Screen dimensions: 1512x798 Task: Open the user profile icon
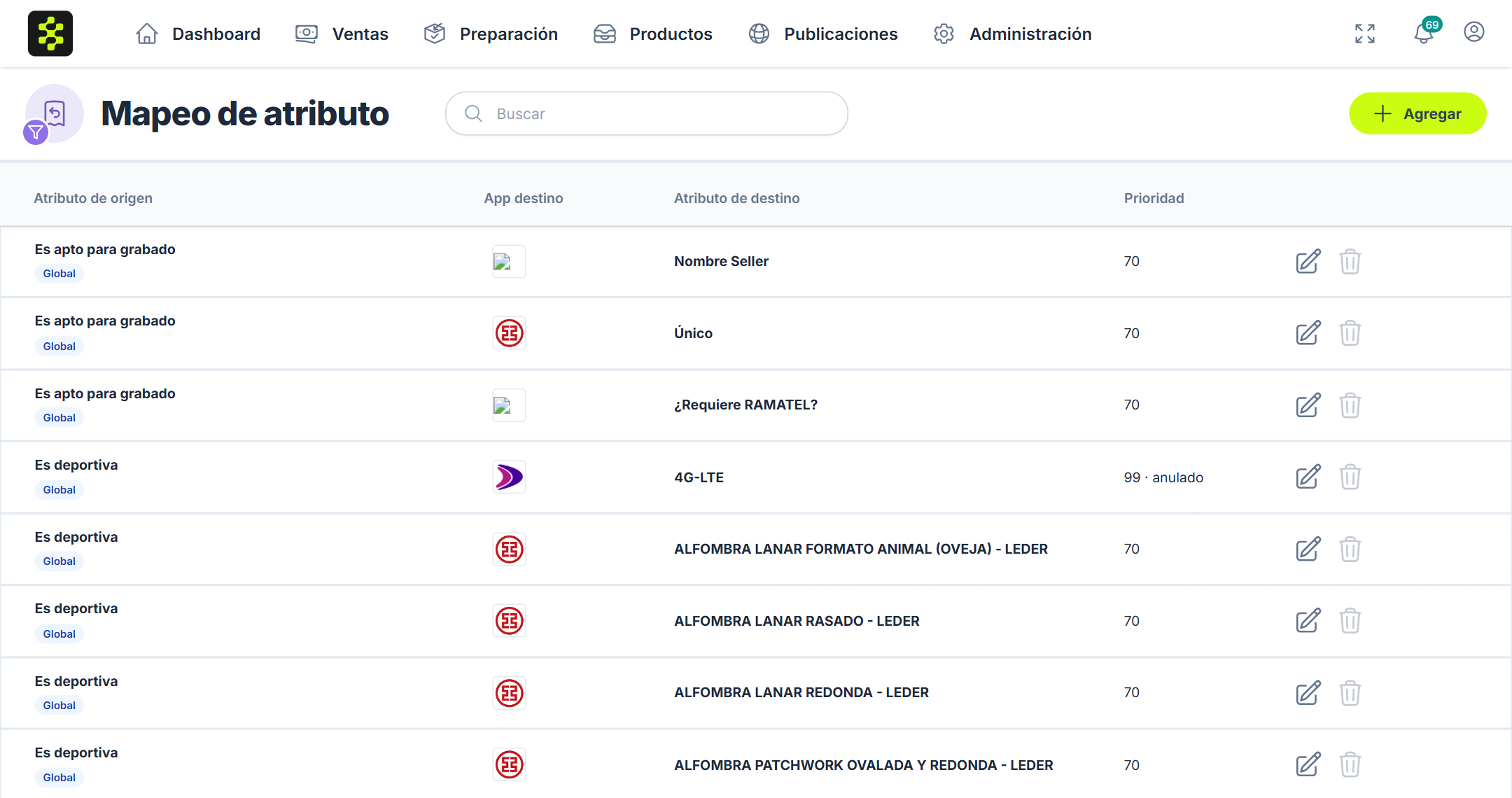point(1474,32)
